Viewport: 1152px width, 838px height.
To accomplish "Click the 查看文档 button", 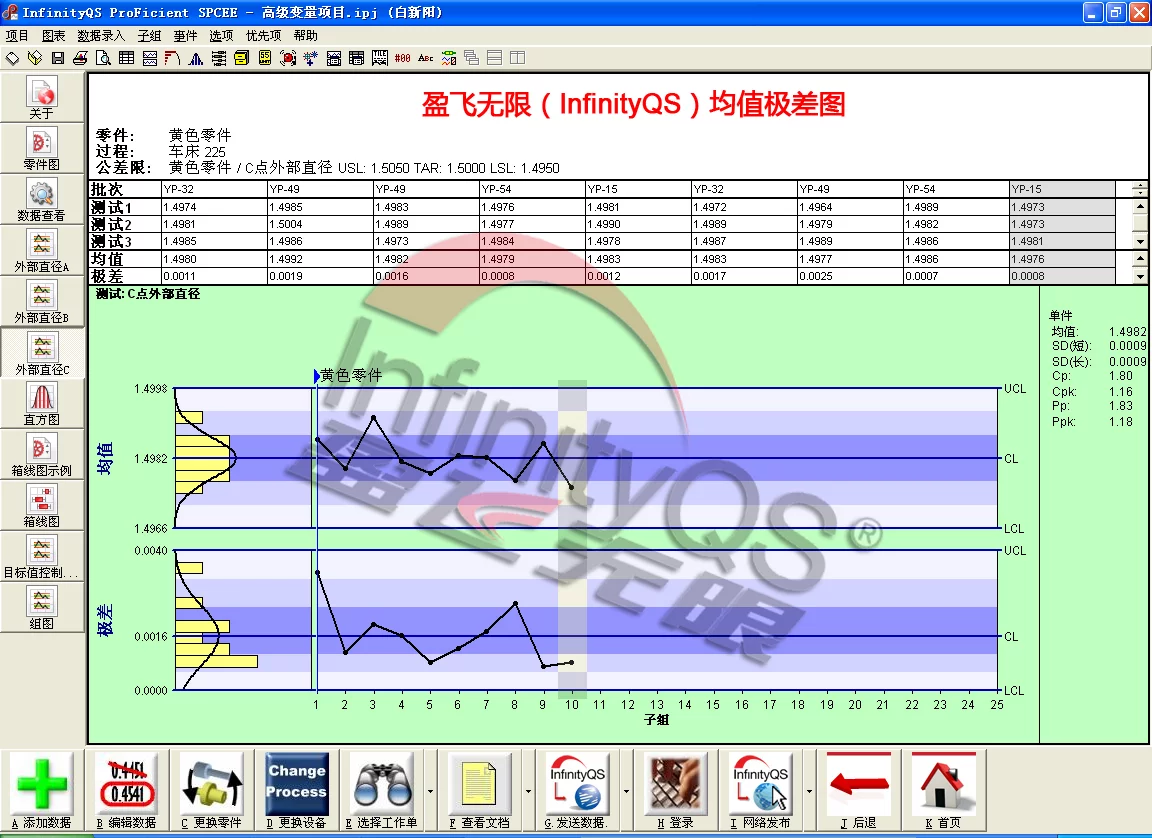I will point(480,792).
